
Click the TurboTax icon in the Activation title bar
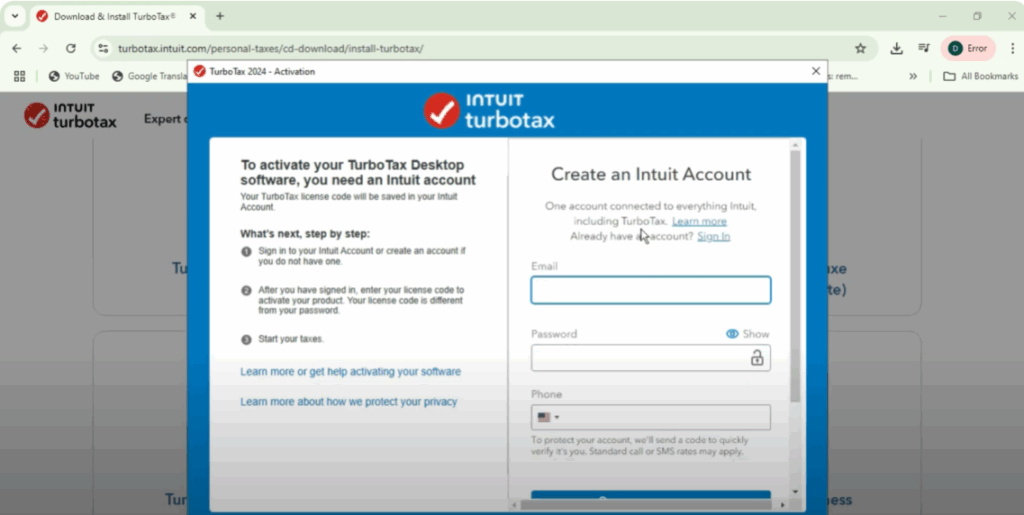coord(200,71)
